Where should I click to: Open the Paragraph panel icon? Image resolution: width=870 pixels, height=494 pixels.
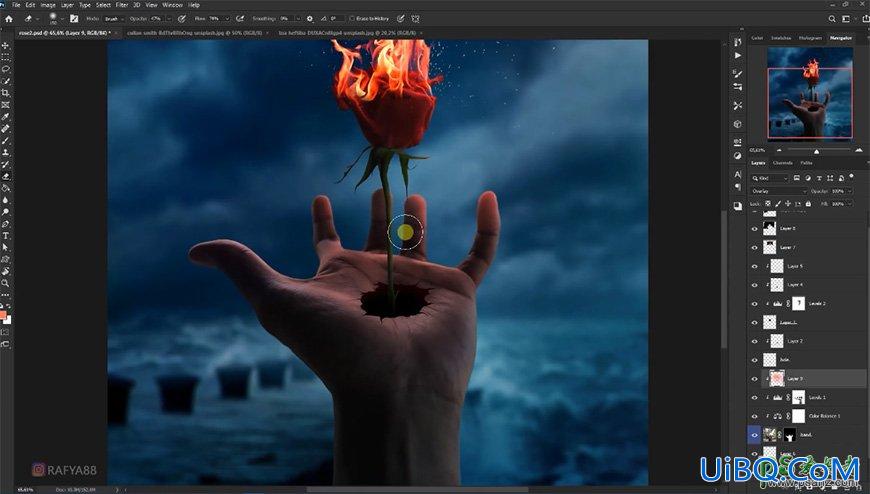point(737,188)
